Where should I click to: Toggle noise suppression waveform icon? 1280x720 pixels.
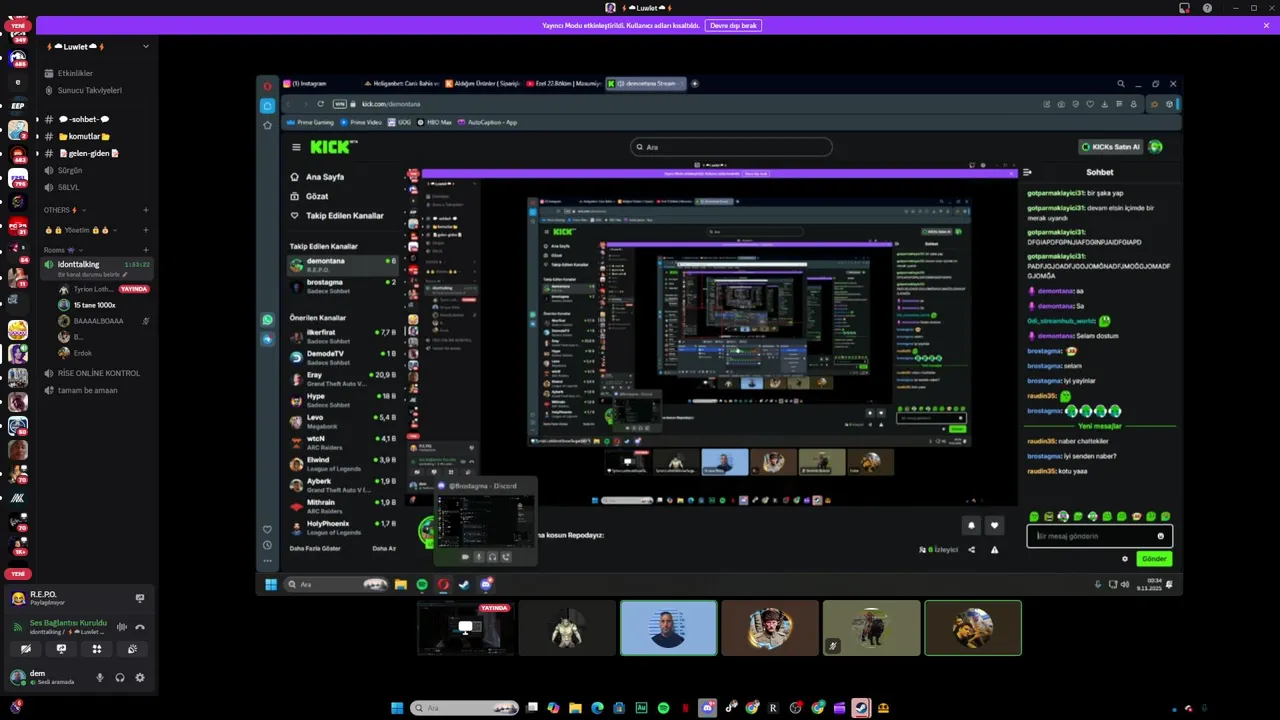(122, 627)
